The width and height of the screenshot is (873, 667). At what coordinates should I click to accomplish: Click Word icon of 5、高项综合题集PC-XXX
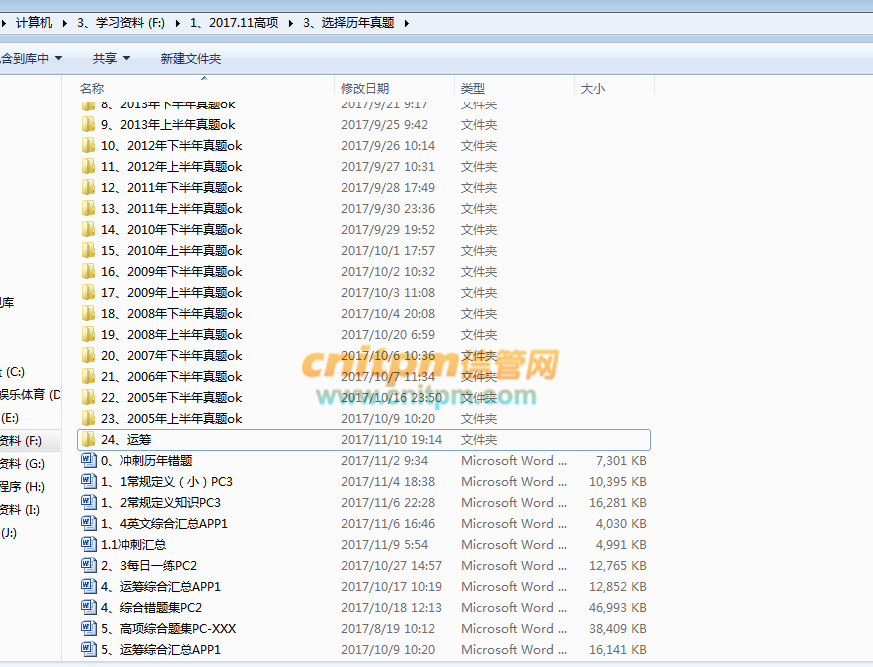(88, 629)
